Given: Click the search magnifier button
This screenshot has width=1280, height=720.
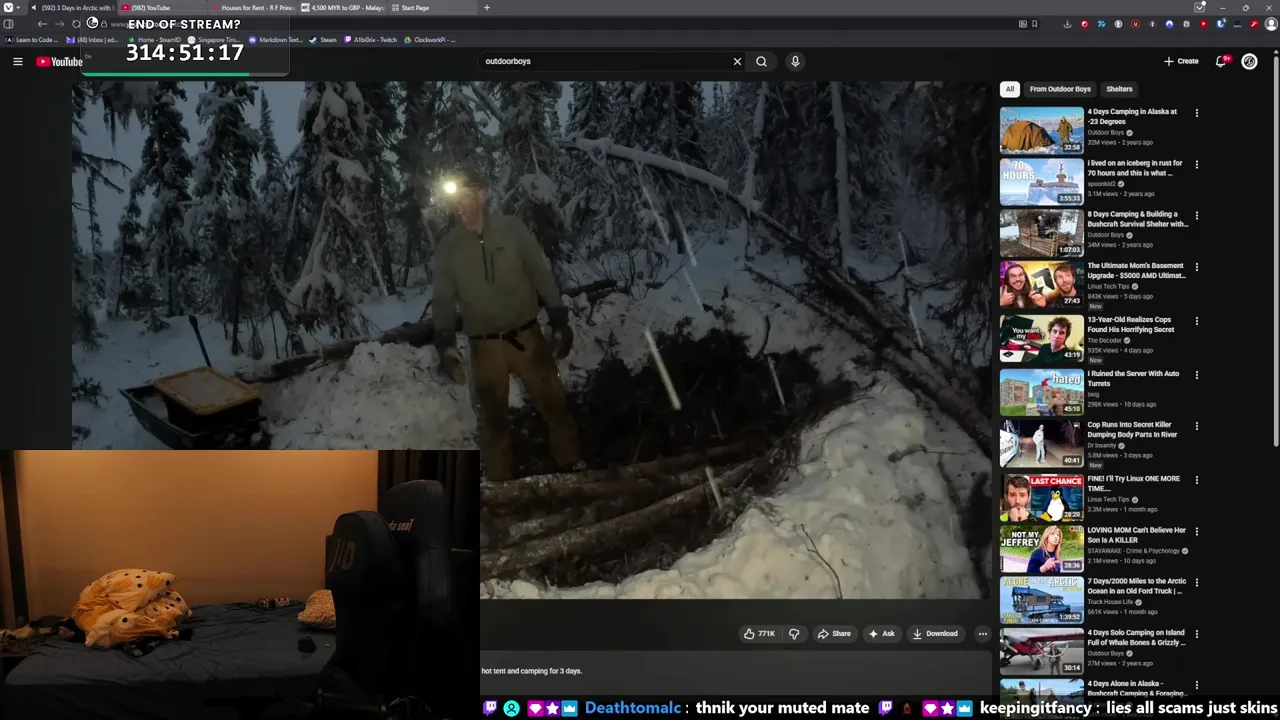Looking at the screenshot, I should click(x=761, y=61).
